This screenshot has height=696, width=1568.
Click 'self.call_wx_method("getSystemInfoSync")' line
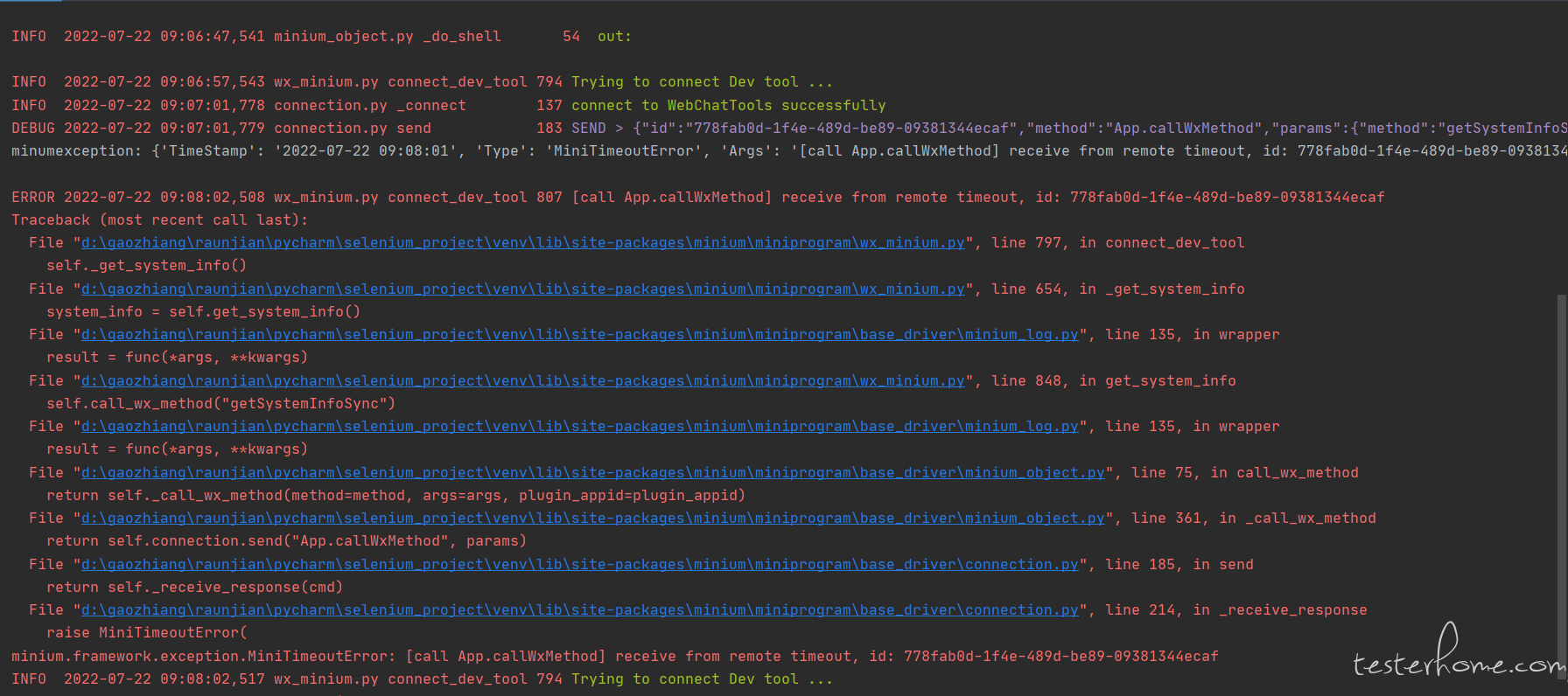(221, 404)
